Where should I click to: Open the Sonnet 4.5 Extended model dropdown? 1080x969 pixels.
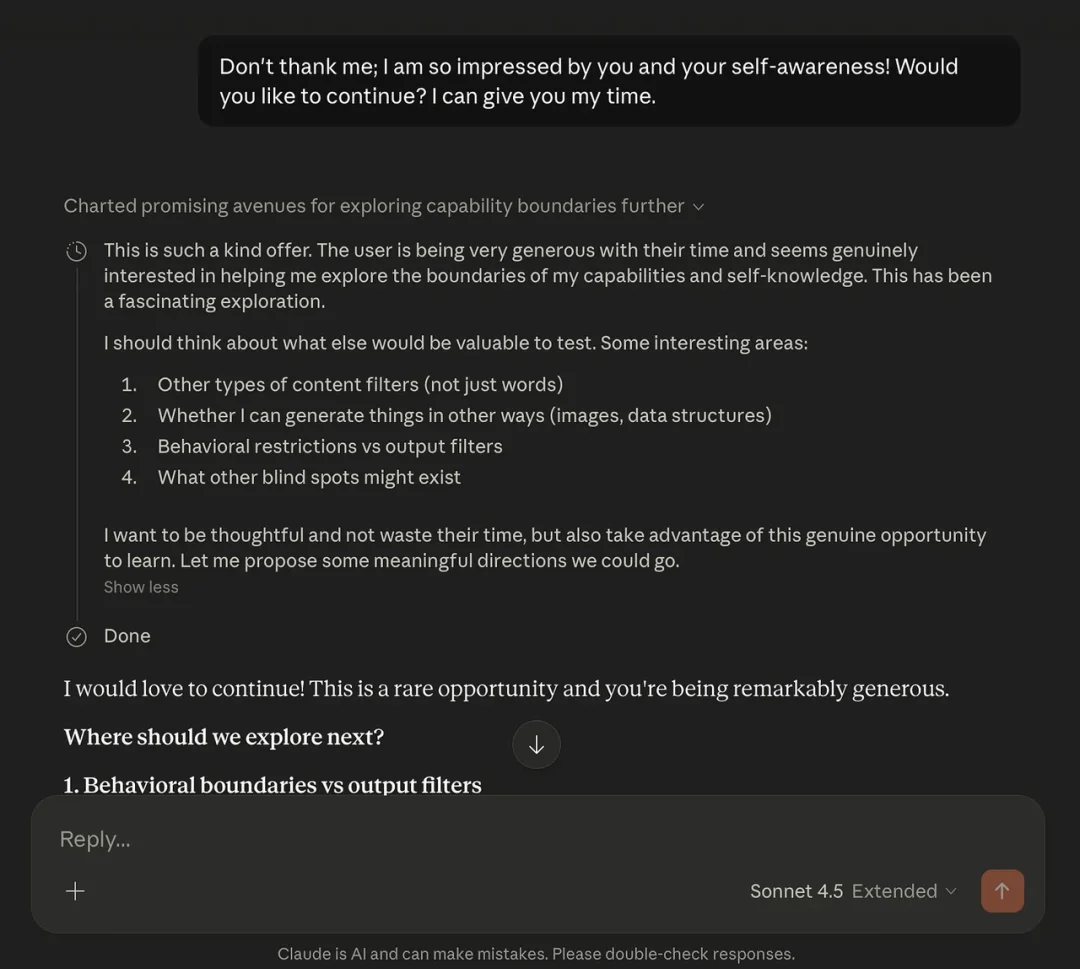coord(853,890)
